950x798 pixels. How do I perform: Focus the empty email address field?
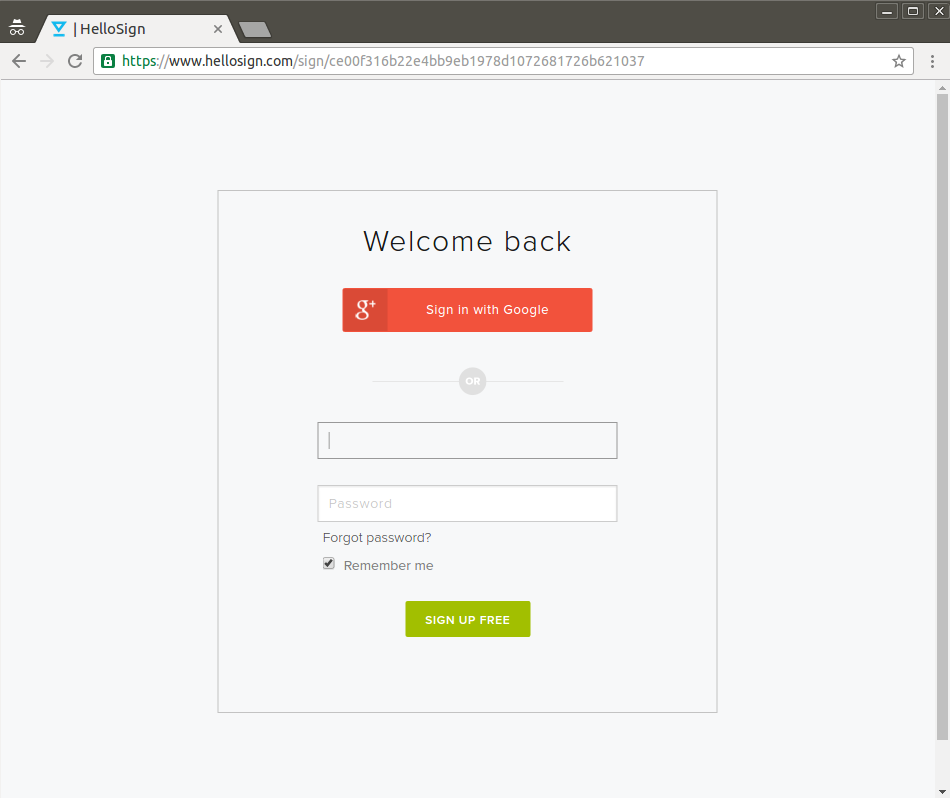[467, 441]
